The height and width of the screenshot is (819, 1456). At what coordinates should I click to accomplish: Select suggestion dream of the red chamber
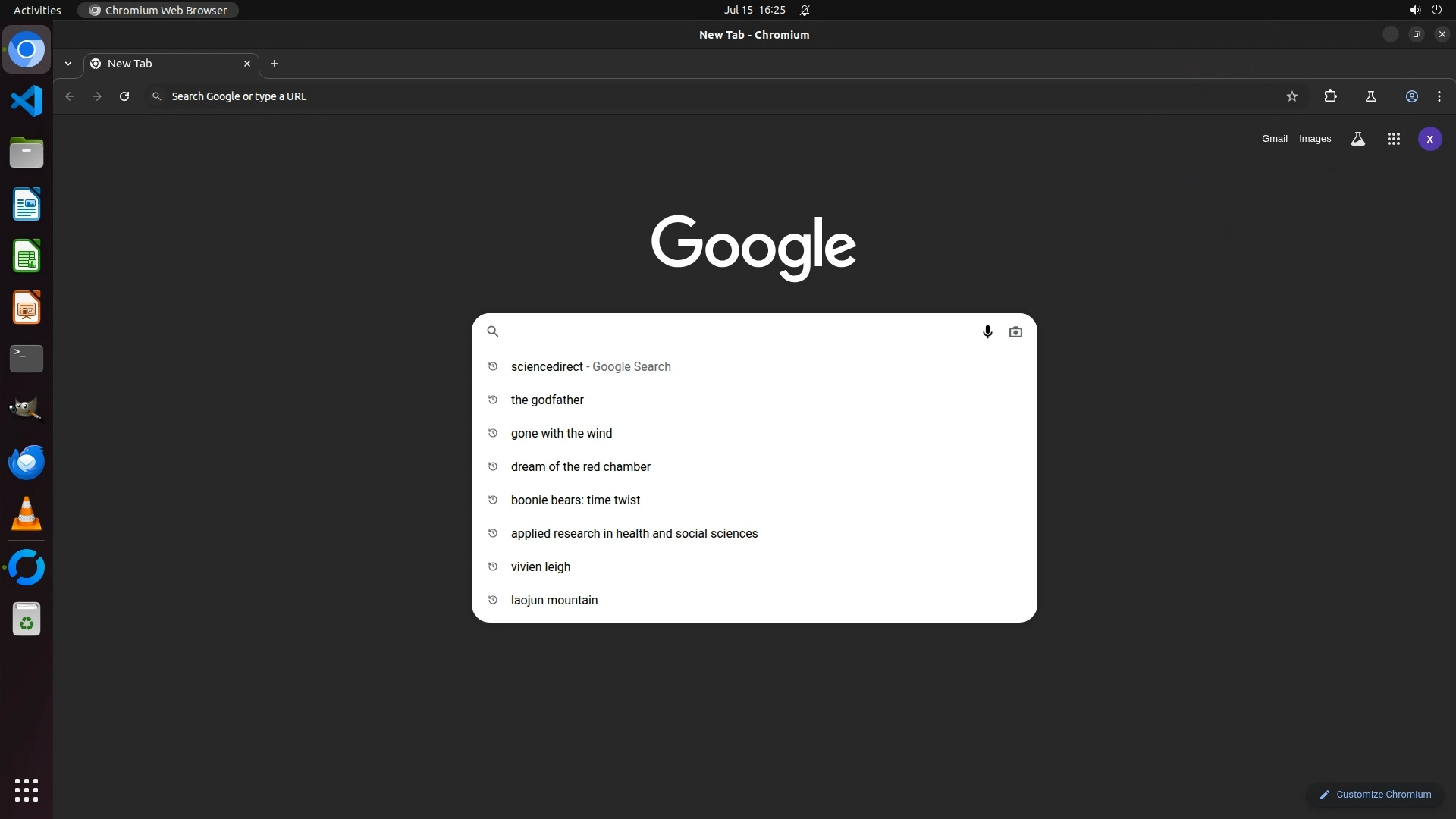[754, 466]
